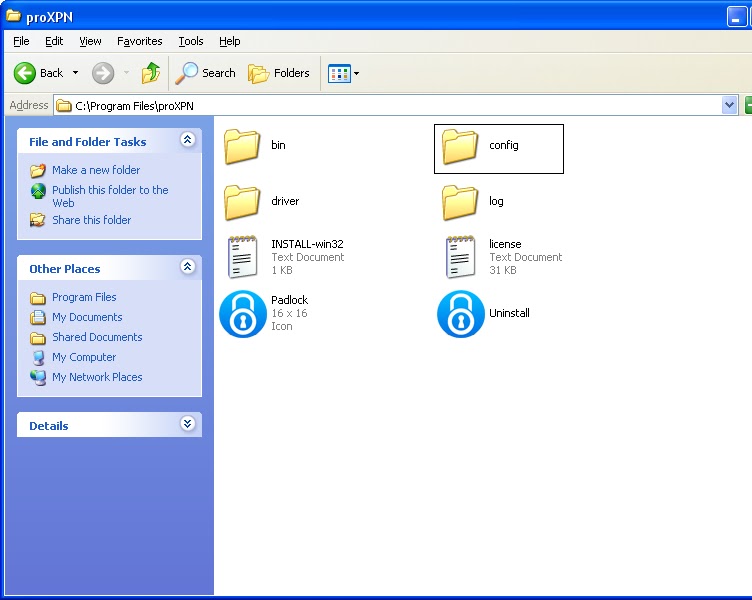Click the 'bin' folder name label
The height and width of the screenshot is (600, 752).
pyautogui.click(x=278, y=145)
